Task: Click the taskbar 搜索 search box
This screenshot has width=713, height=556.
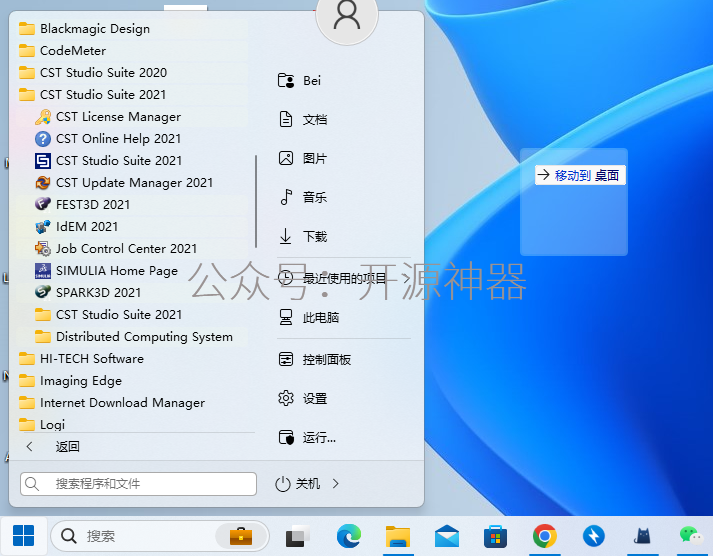Action: (160, 536)
